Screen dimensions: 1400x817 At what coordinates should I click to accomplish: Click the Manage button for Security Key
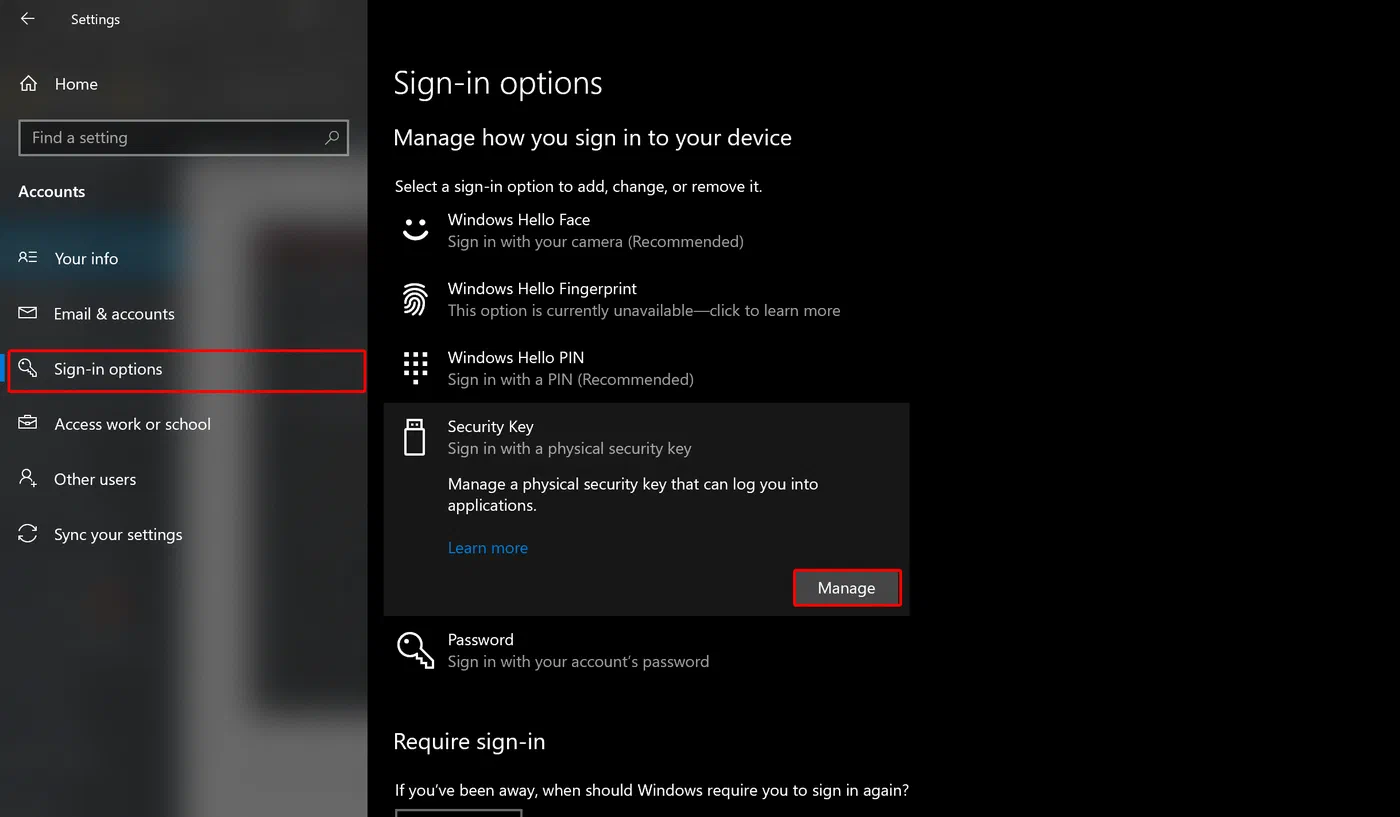[847, 588]
